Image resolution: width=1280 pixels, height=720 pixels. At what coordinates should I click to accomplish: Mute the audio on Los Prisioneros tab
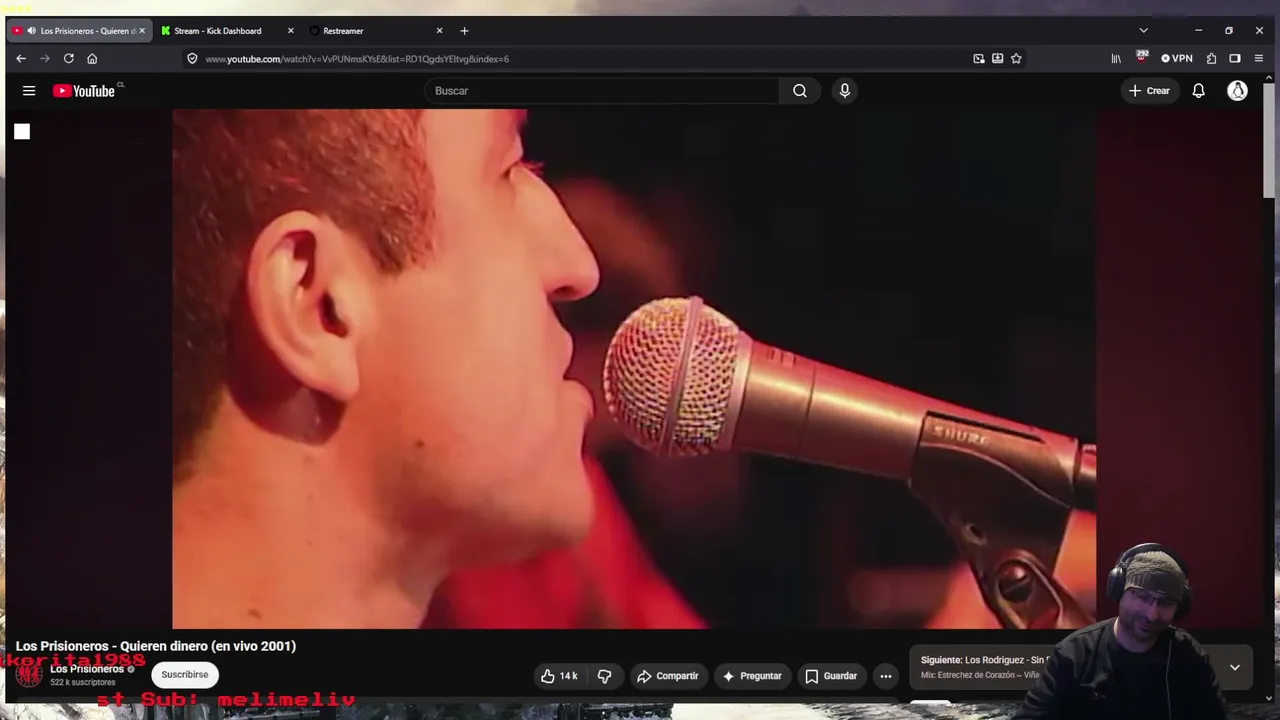[32, 31]
